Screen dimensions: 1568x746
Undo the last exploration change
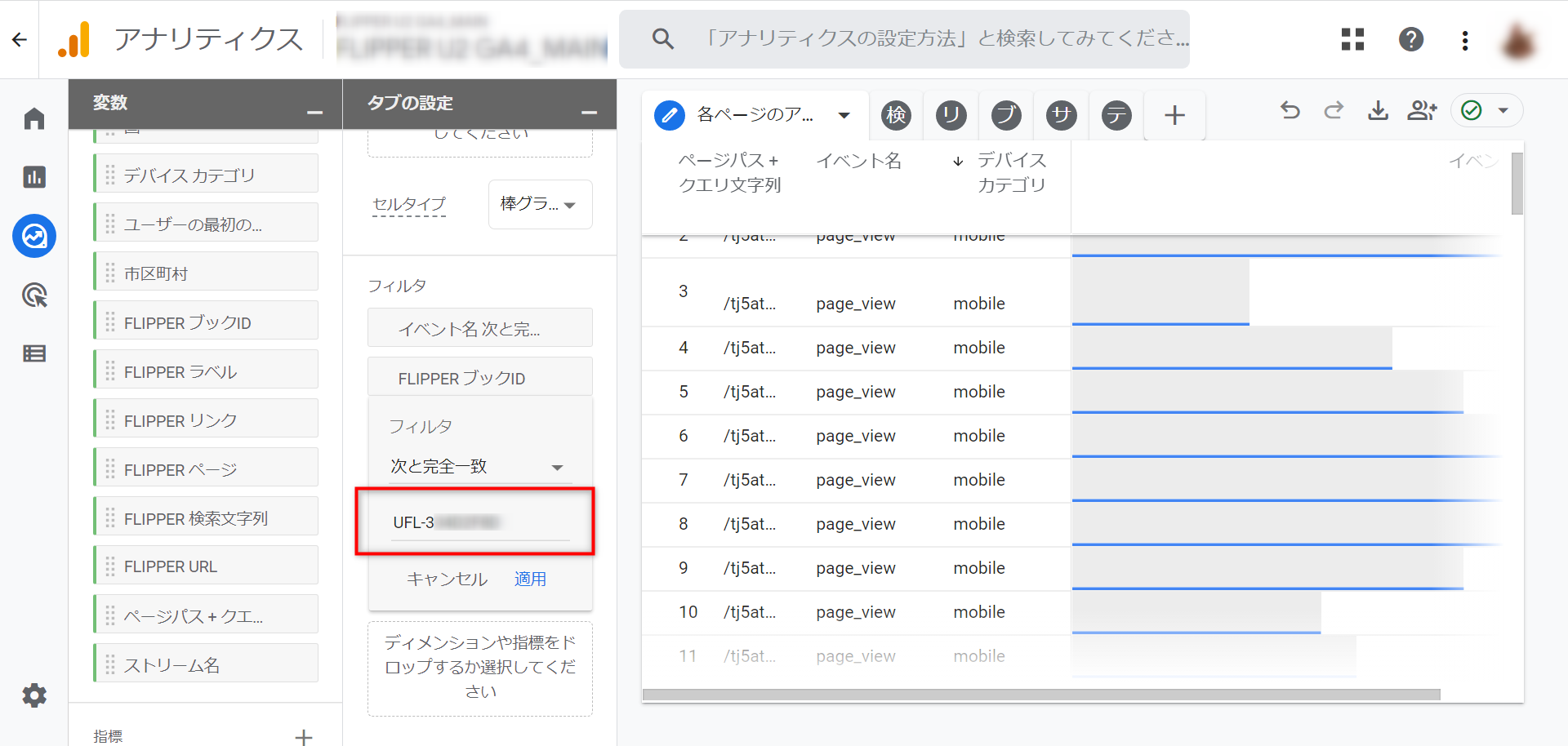(x=1290, y=110)
